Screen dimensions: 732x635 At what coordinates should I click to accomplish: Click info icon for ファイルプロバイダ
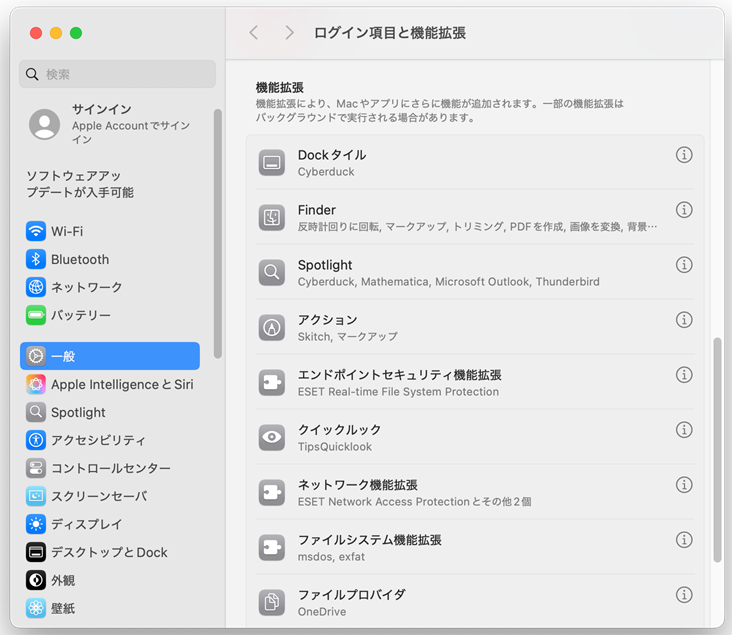[684, 595]
